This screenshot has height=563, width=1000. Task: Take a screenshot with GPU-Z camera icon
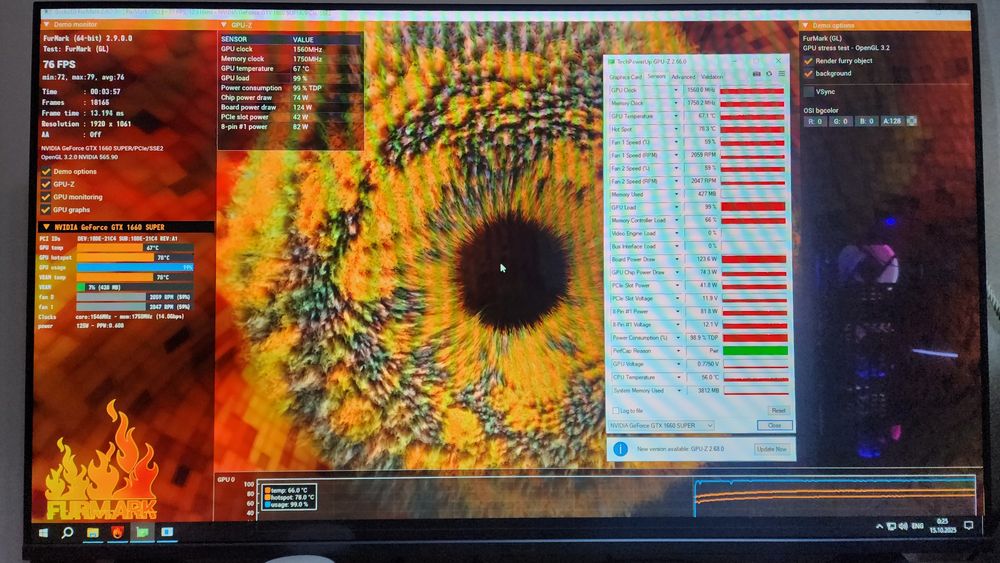point(757,75)
